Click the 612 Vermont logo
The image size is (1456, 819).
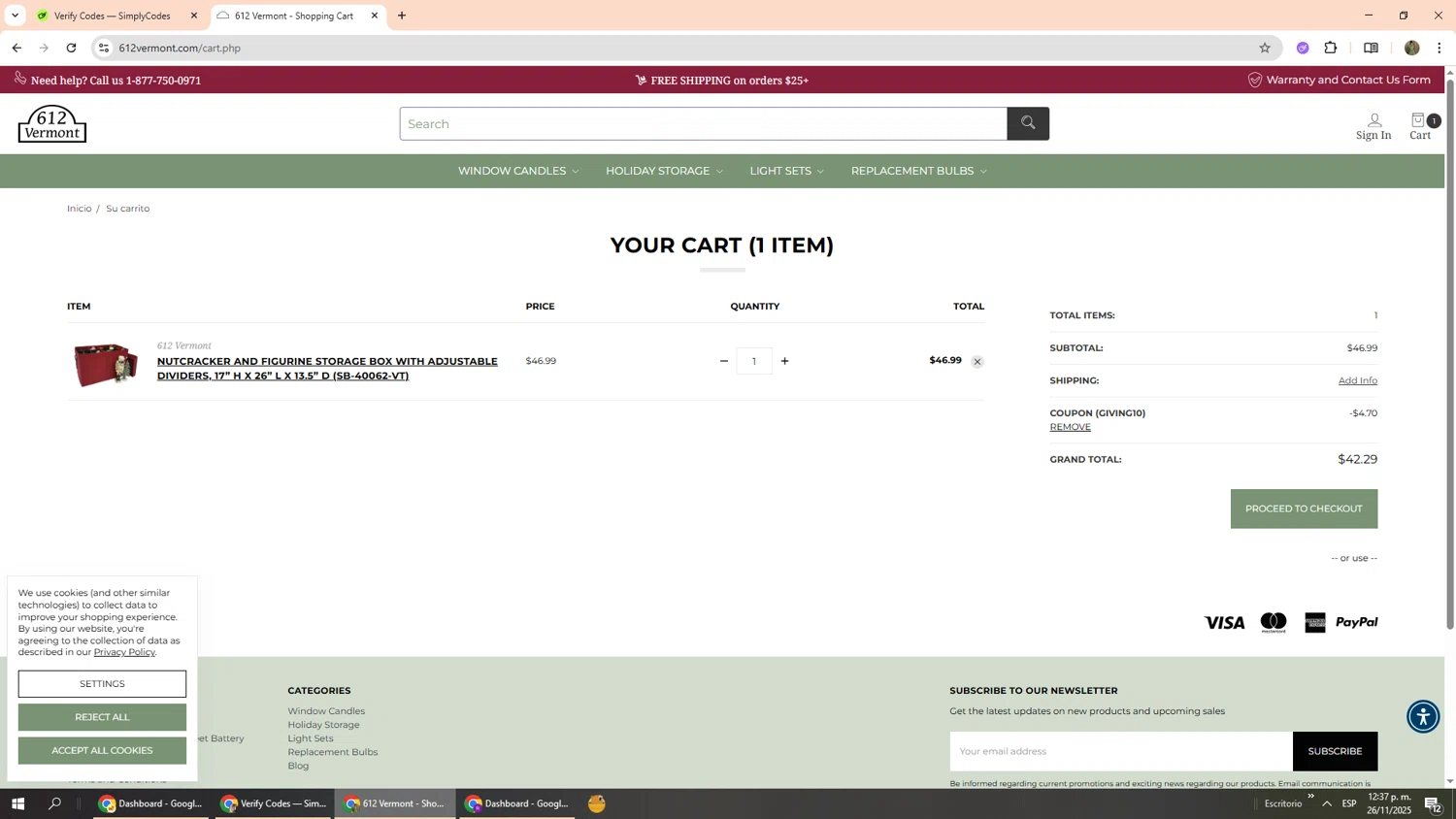52,123
